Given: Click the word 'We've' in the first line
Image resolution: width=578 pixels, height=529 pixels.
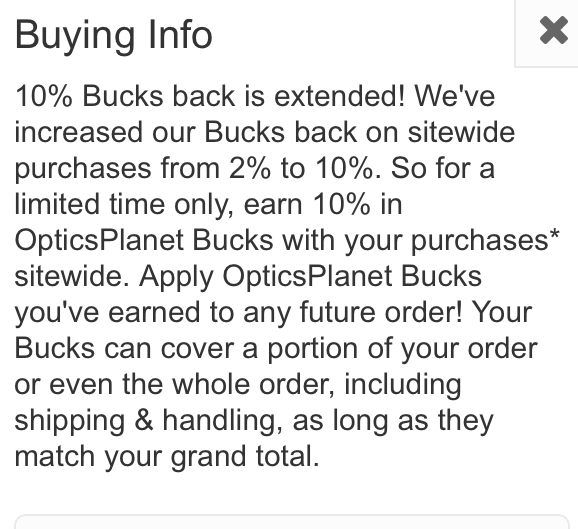Looking at the screenshot, I should tap(455, 96).
